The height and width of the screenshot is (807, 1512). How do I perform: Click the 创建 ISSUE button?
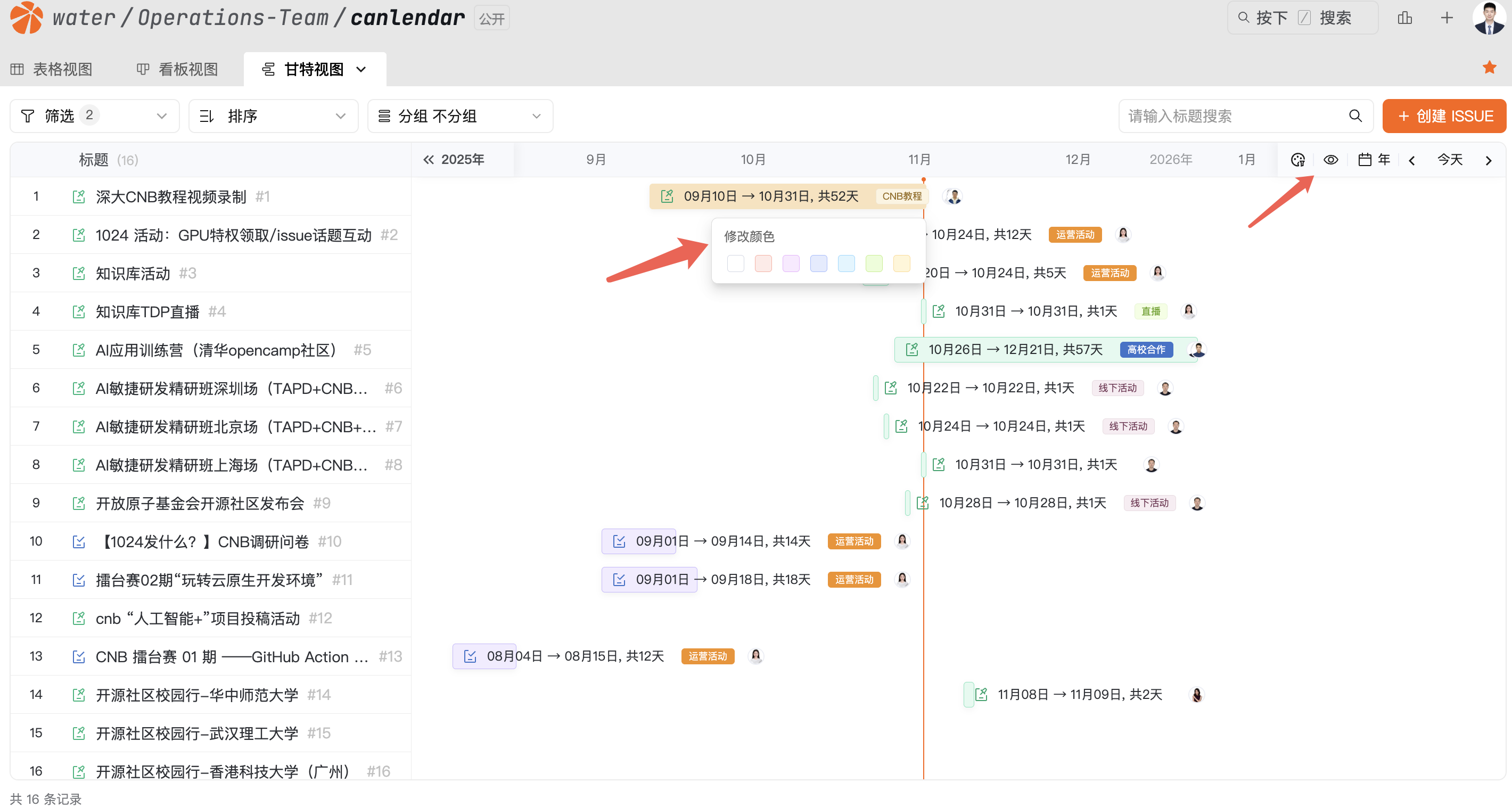click(x=1444, y=116)
